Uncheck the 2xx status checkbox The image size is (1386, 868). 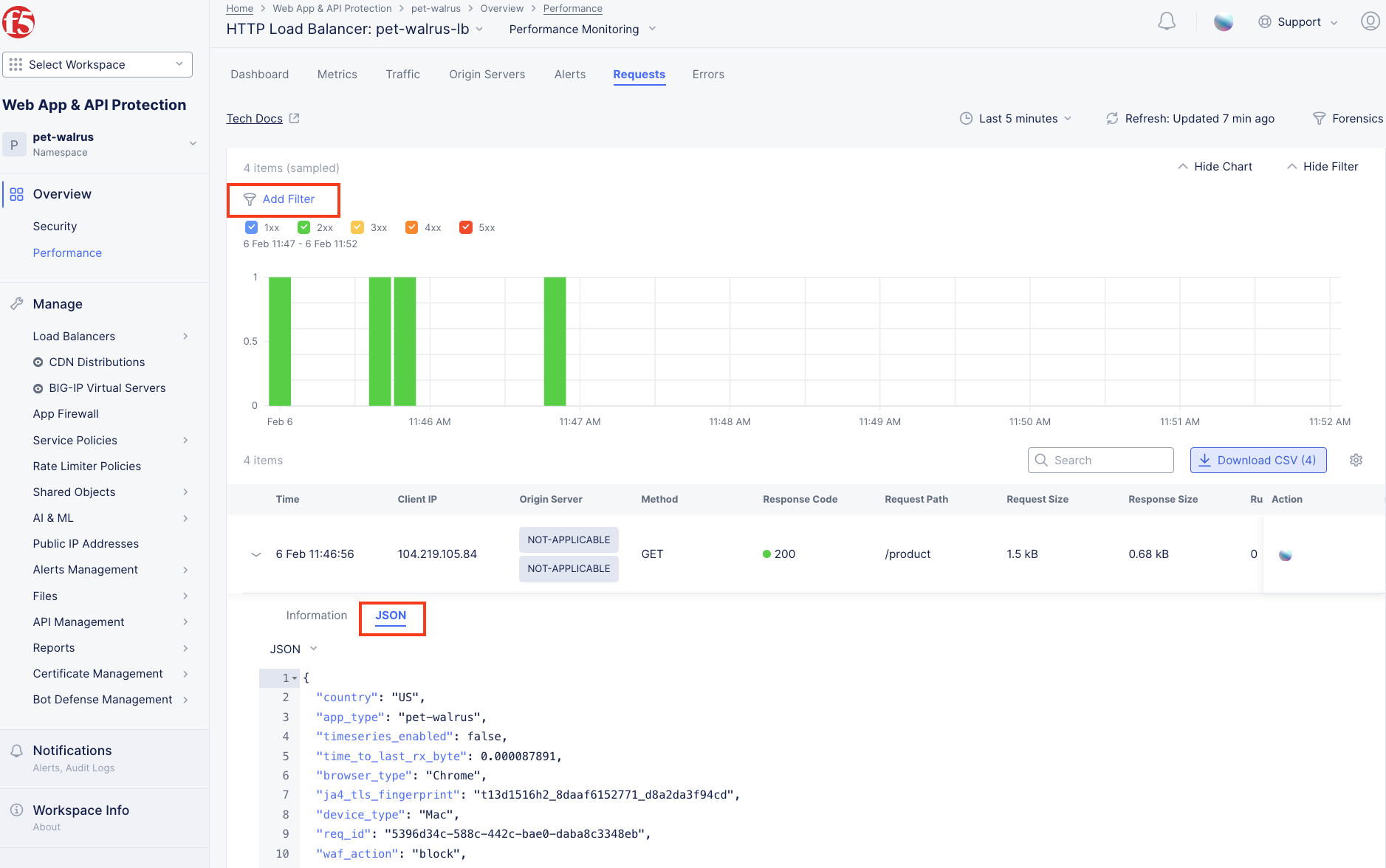click(x=303, y=227)
